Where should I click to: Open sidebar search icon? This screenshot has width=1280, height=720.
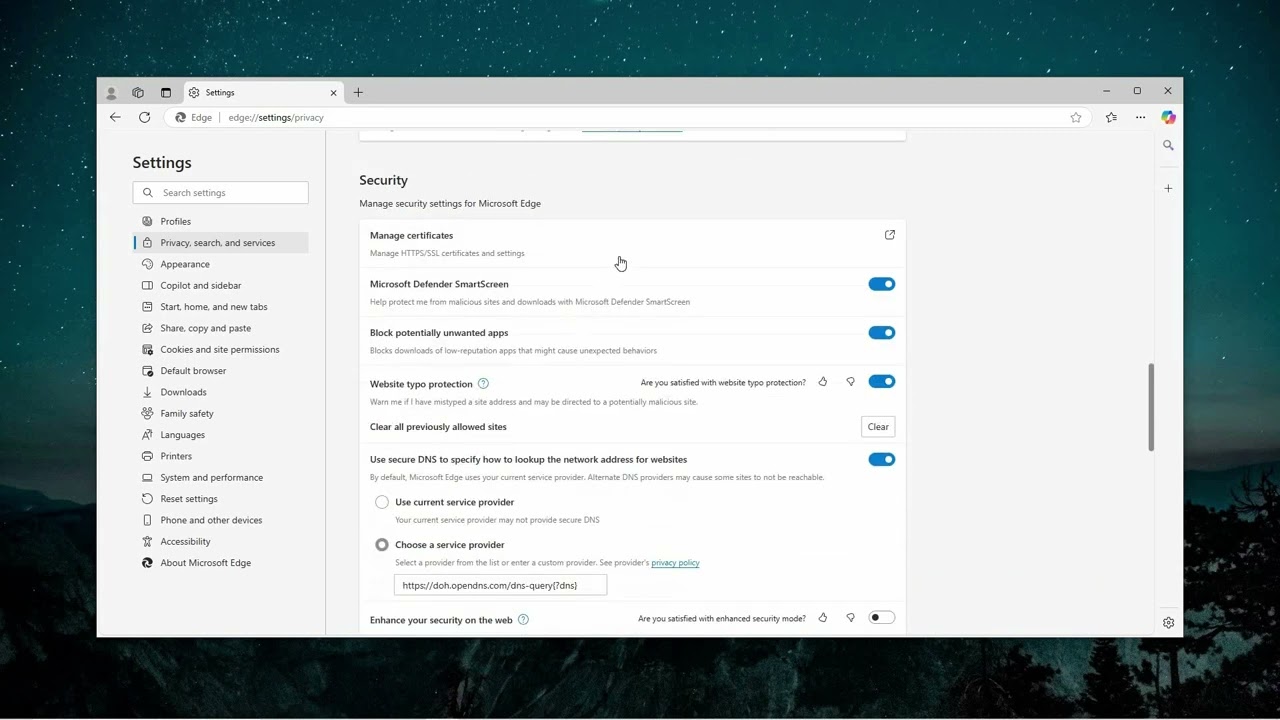click(x=1168, y=145)
